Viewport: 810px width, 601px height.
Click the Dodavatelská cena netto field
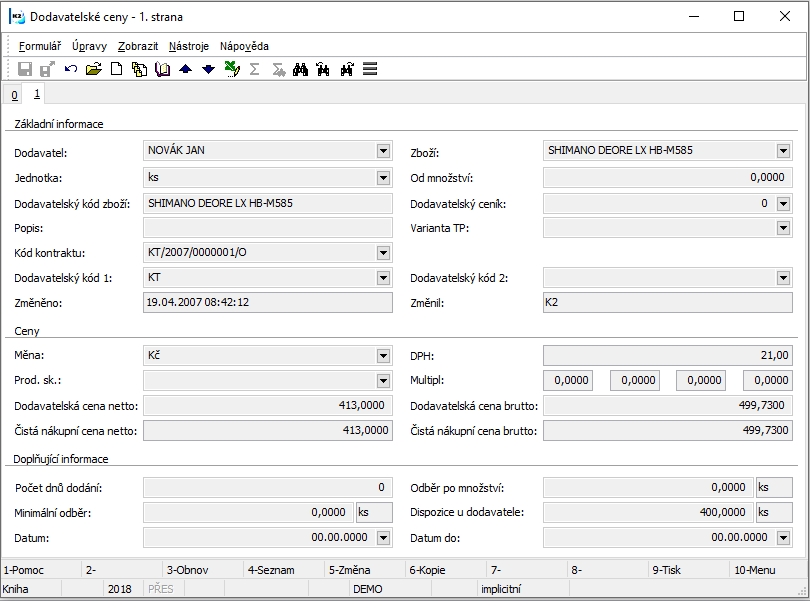[267, 406]
